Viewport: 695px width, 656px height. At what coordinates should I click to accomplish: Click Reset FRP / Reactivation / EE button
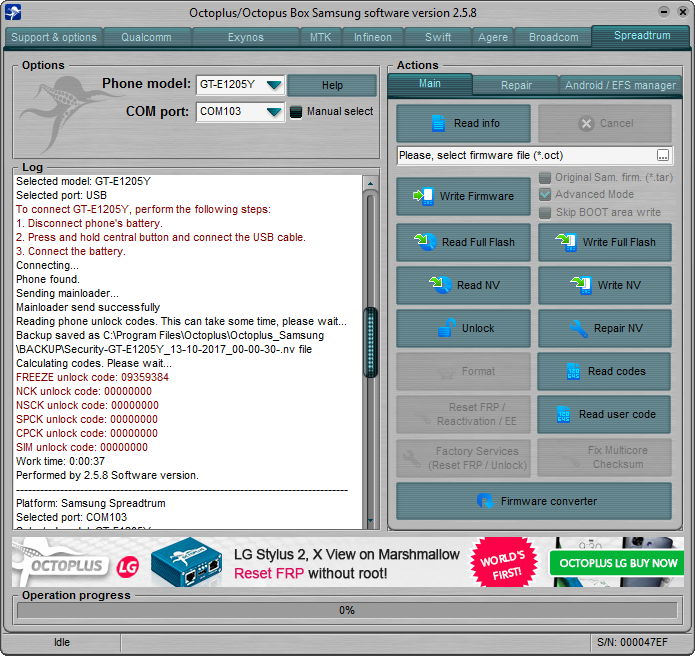pyautogui.click(x=463, y=414)
